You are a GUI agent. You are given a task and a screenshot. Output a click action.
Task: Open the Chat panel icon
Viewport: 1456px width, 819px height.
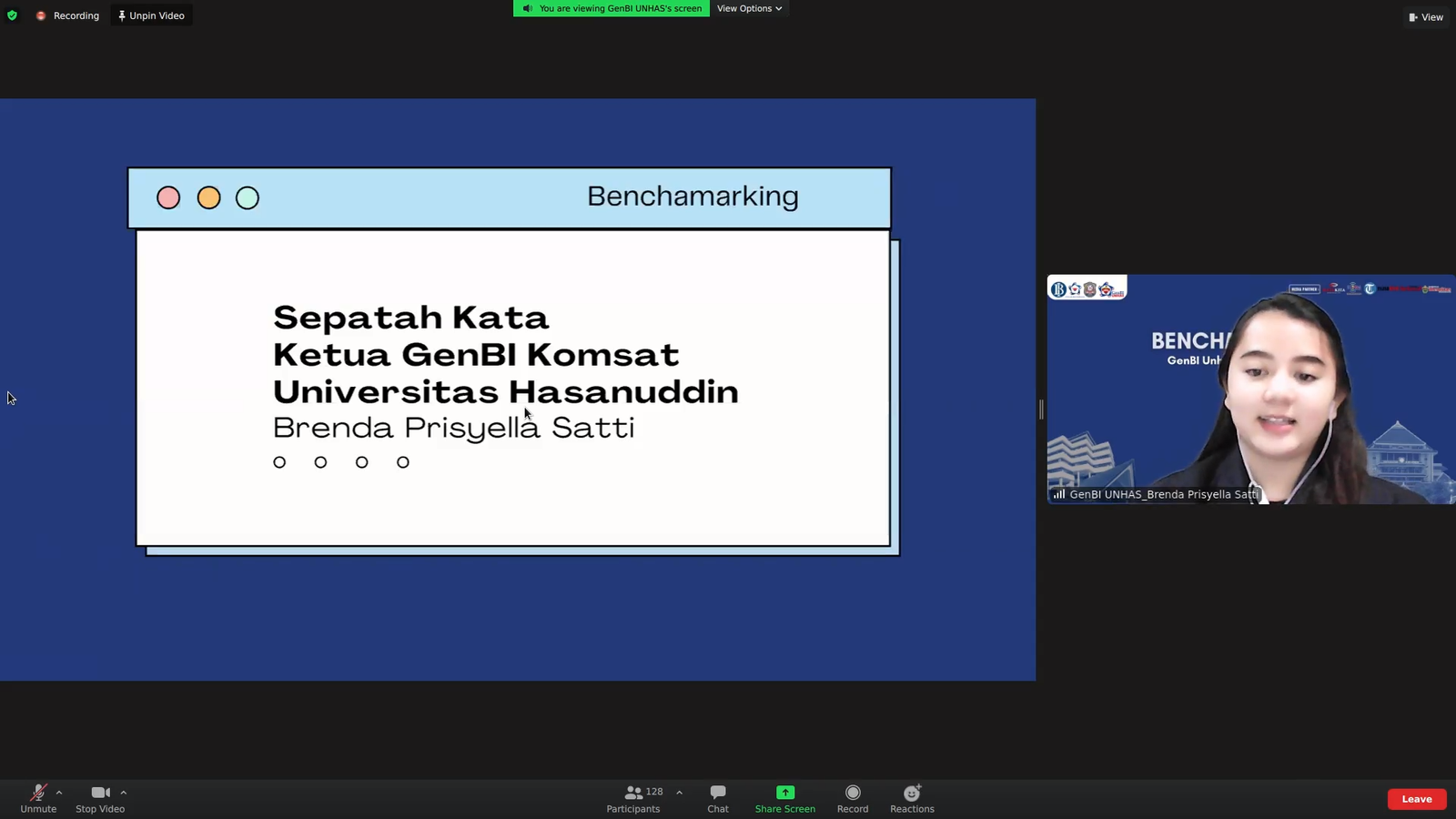tap(717, 793)
